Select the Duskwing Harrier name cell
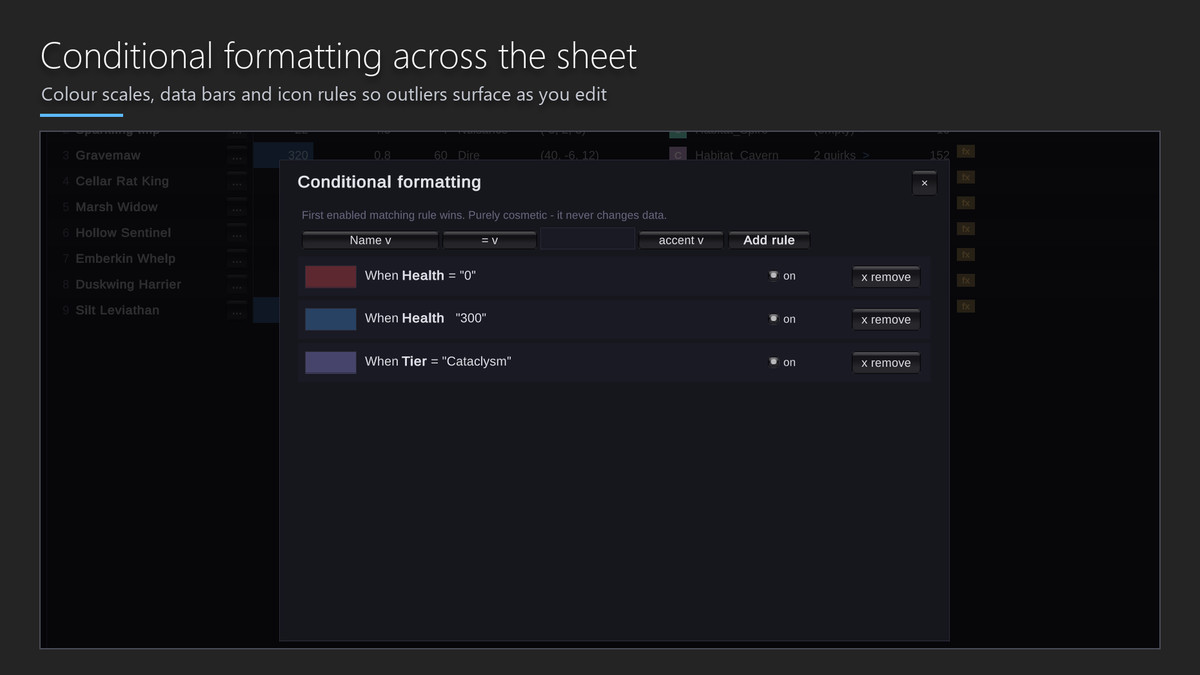1200x675 pixels. coord(128,285)
